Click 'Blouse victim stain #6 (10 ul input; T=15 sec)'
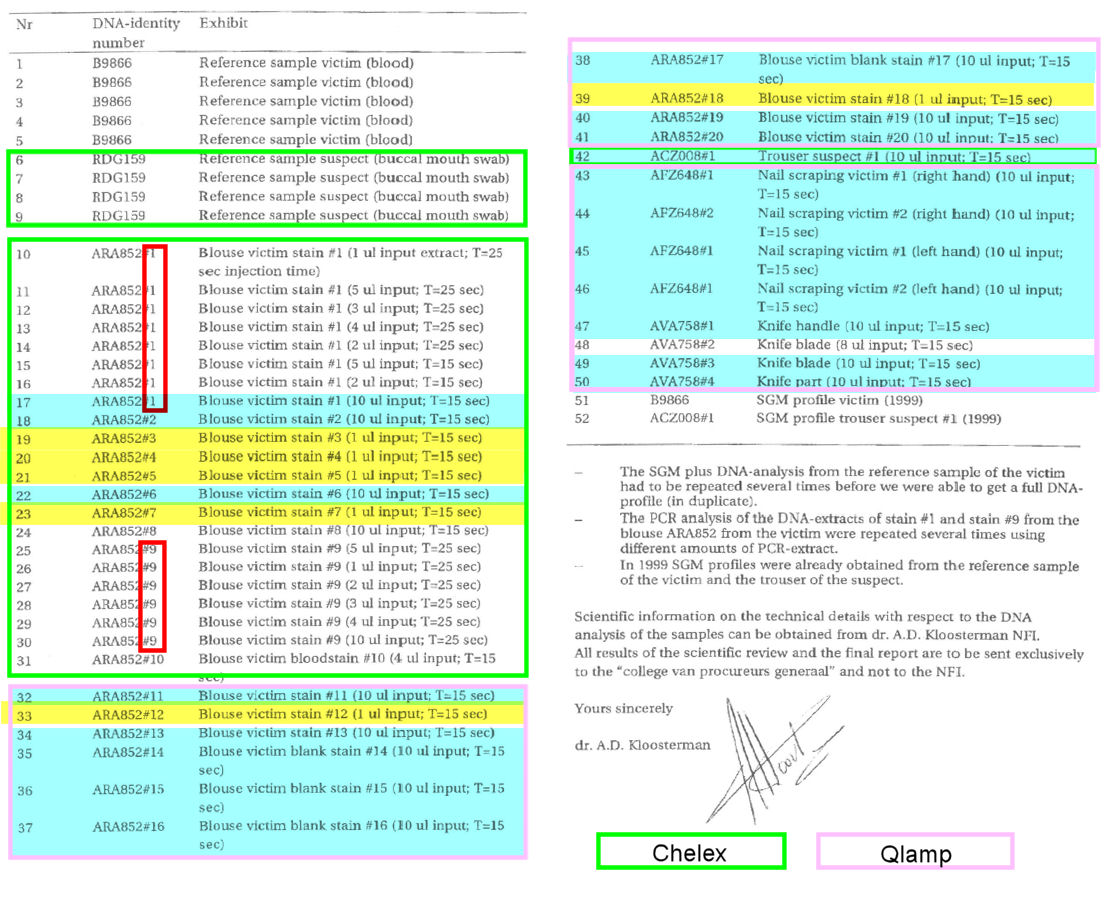1110x900 pixels. point(344,494)
